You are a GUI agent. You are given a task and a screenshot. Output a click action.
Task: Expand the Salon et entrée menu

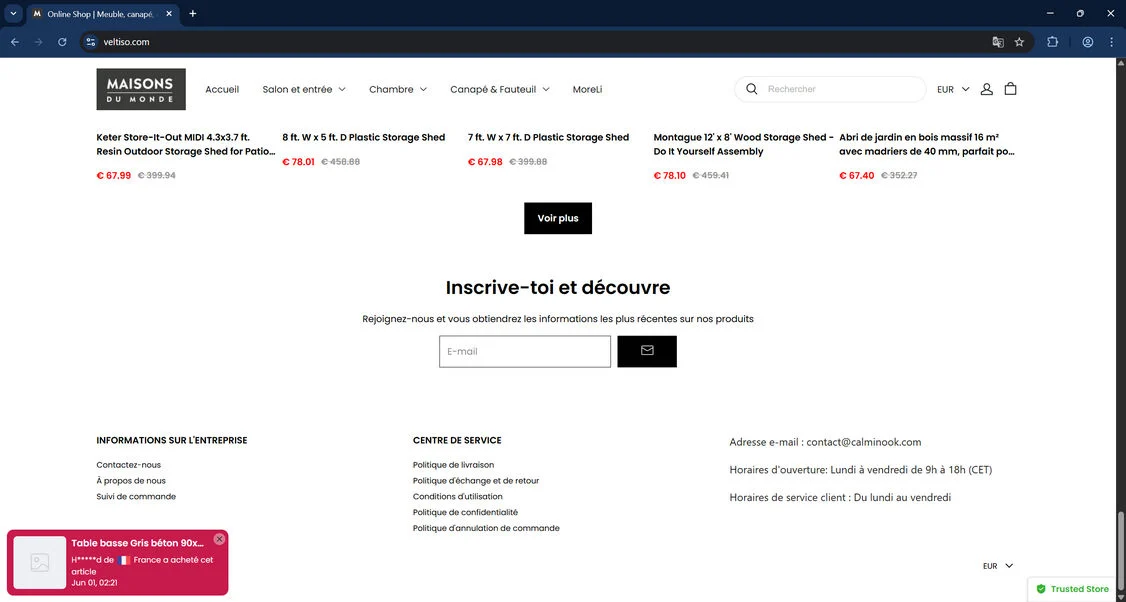pos(304,89)
